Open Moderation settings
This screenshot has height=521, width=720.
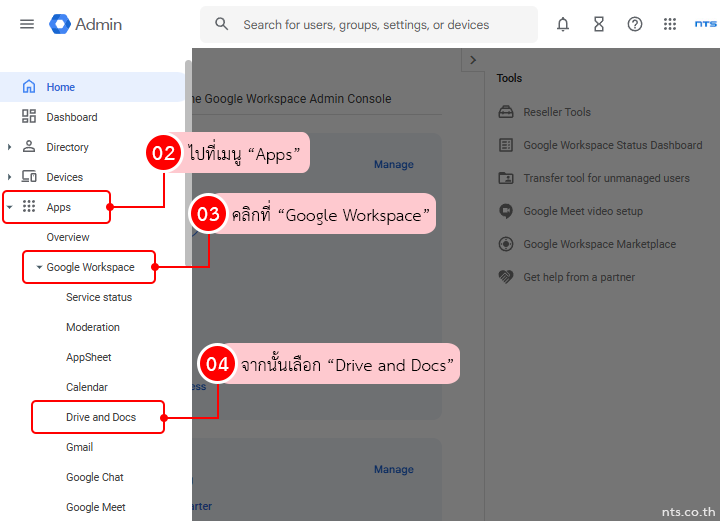[93, 327]
